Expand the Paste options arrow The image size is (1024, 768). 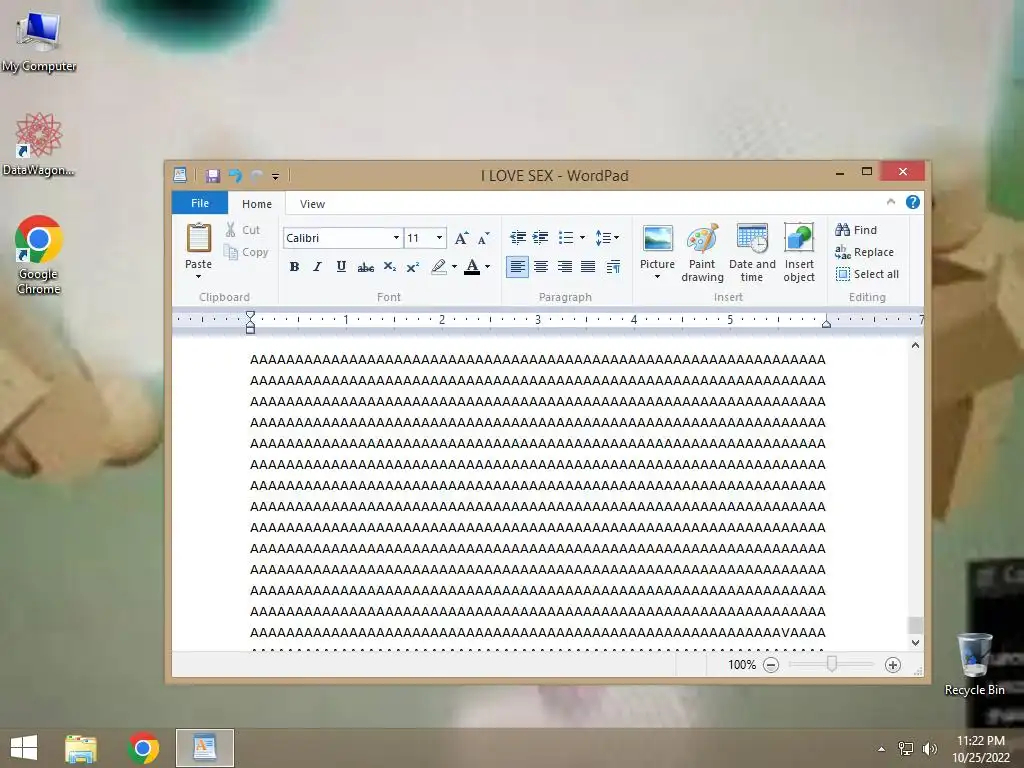(x=199, y=277)
